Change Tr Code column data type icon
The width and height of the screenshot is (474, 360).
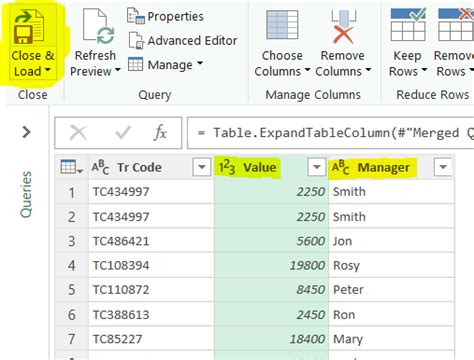pyautogui.click(x=100, y=167)
